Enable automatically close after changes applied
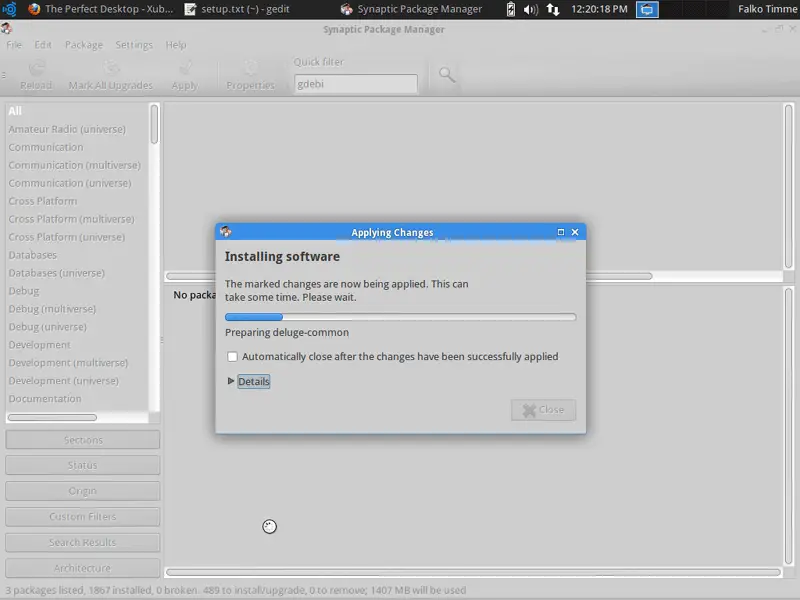The height and width of the screenshot is (600, 800). tap(232, 357)
